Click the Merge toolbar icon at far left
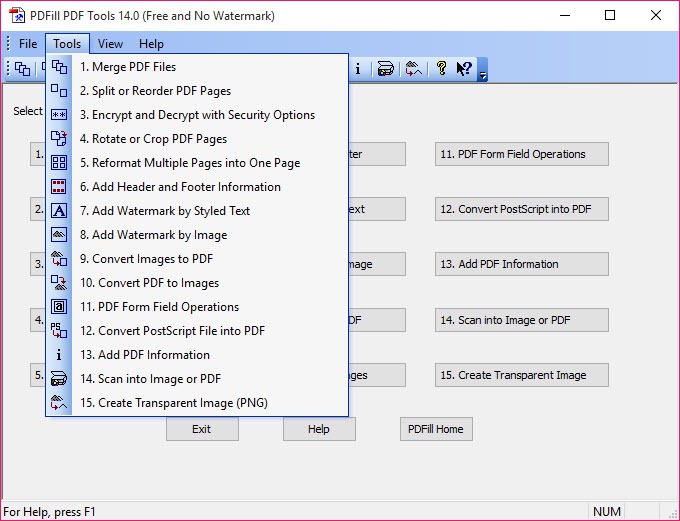Image resolution: width=680 pixels, height=521 pixels. coord(23,69)
